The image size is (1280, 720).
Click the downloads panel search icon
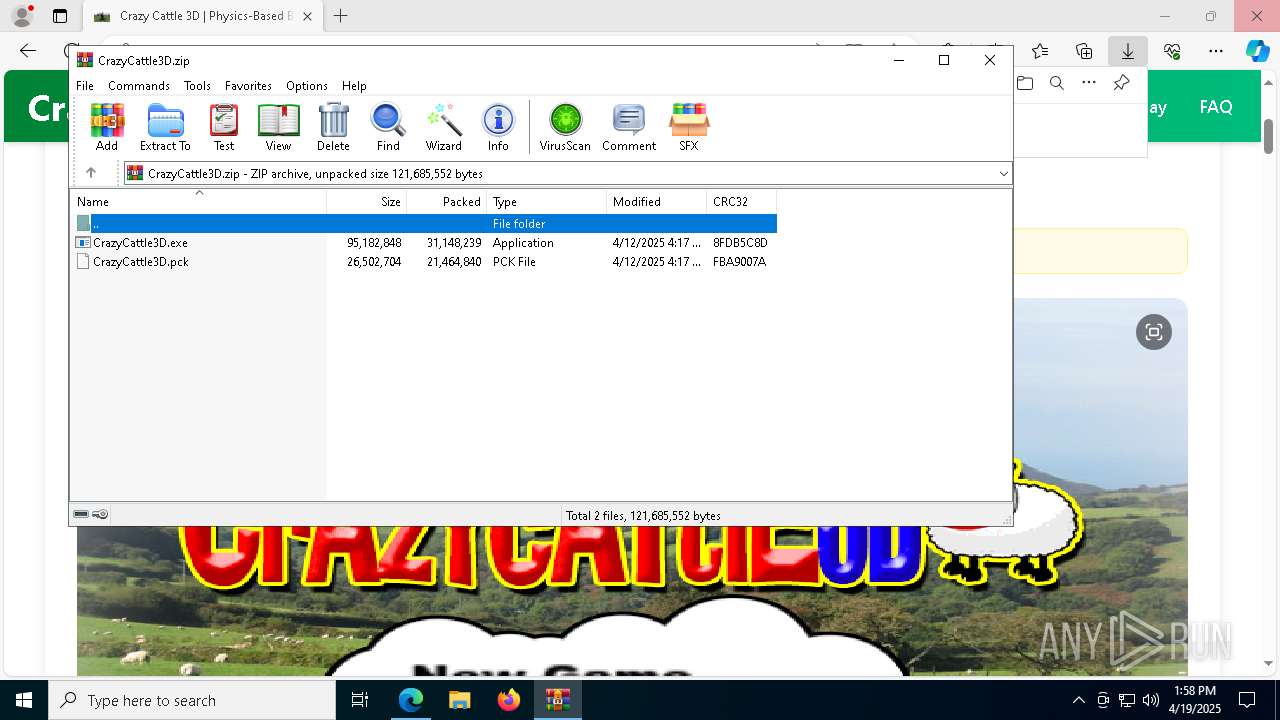click(x=1057, y=83)
